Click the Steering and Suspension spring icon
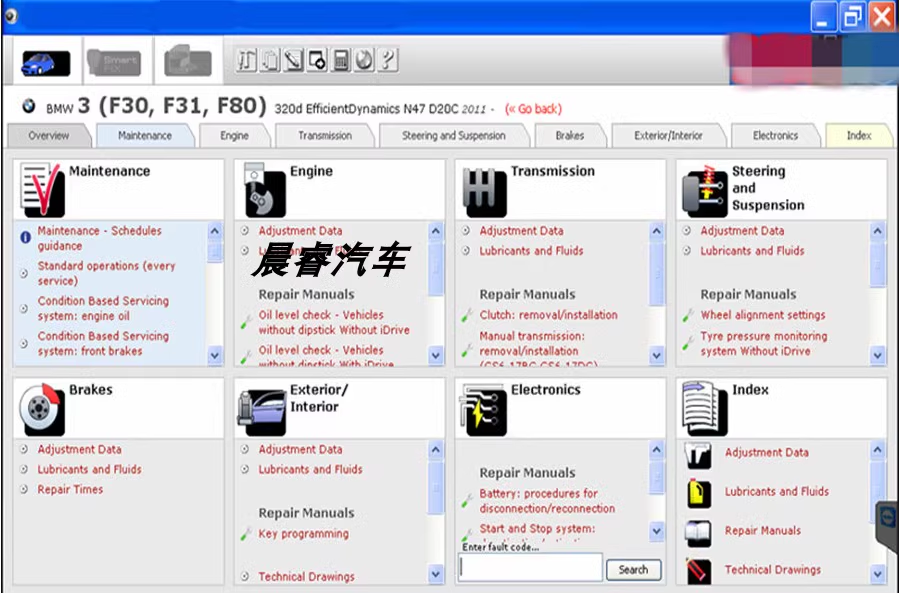Image resolution: width=899 pixels, height=593 pixels. (705, 192)
